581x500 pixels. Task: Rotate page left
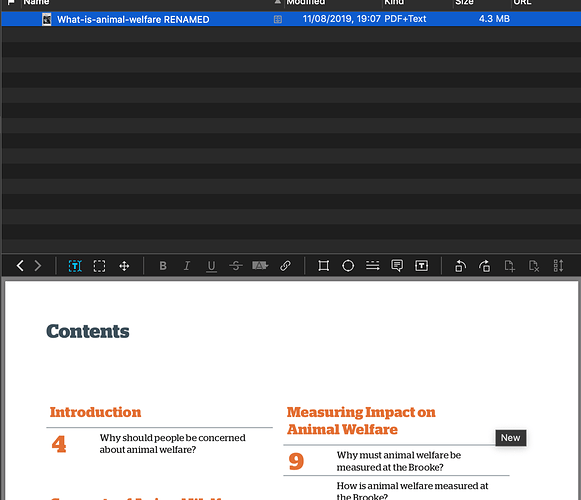(x=460, y=266)
